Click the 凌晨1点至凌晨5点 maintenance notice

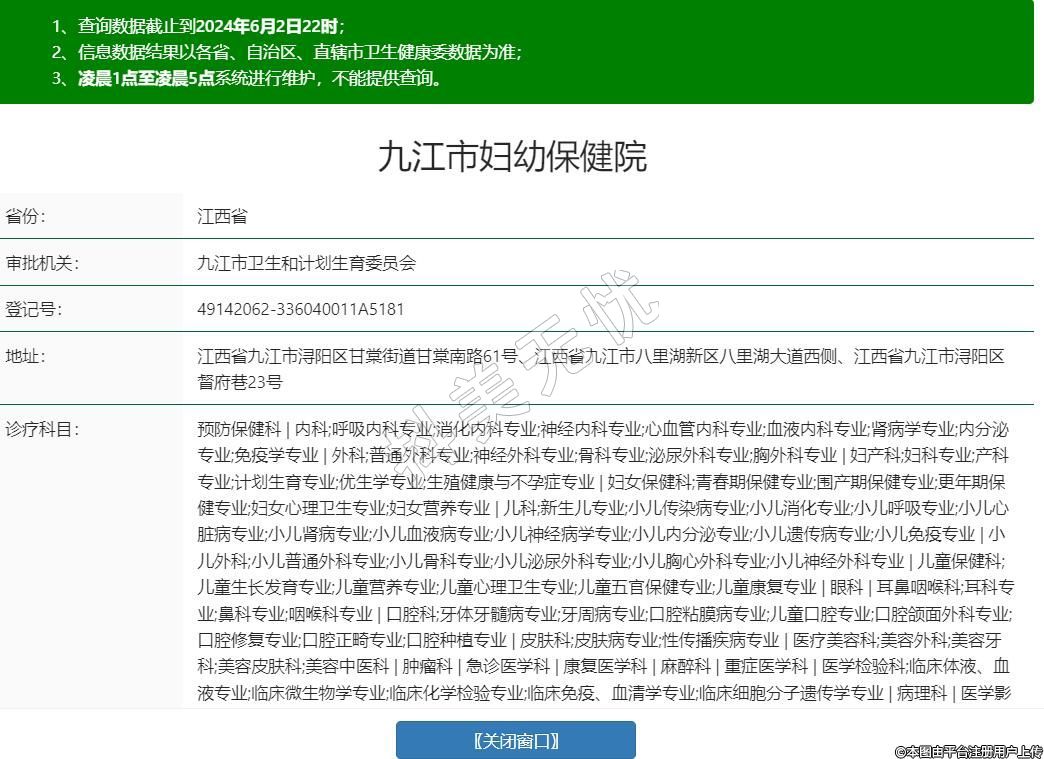pos(258,78)
